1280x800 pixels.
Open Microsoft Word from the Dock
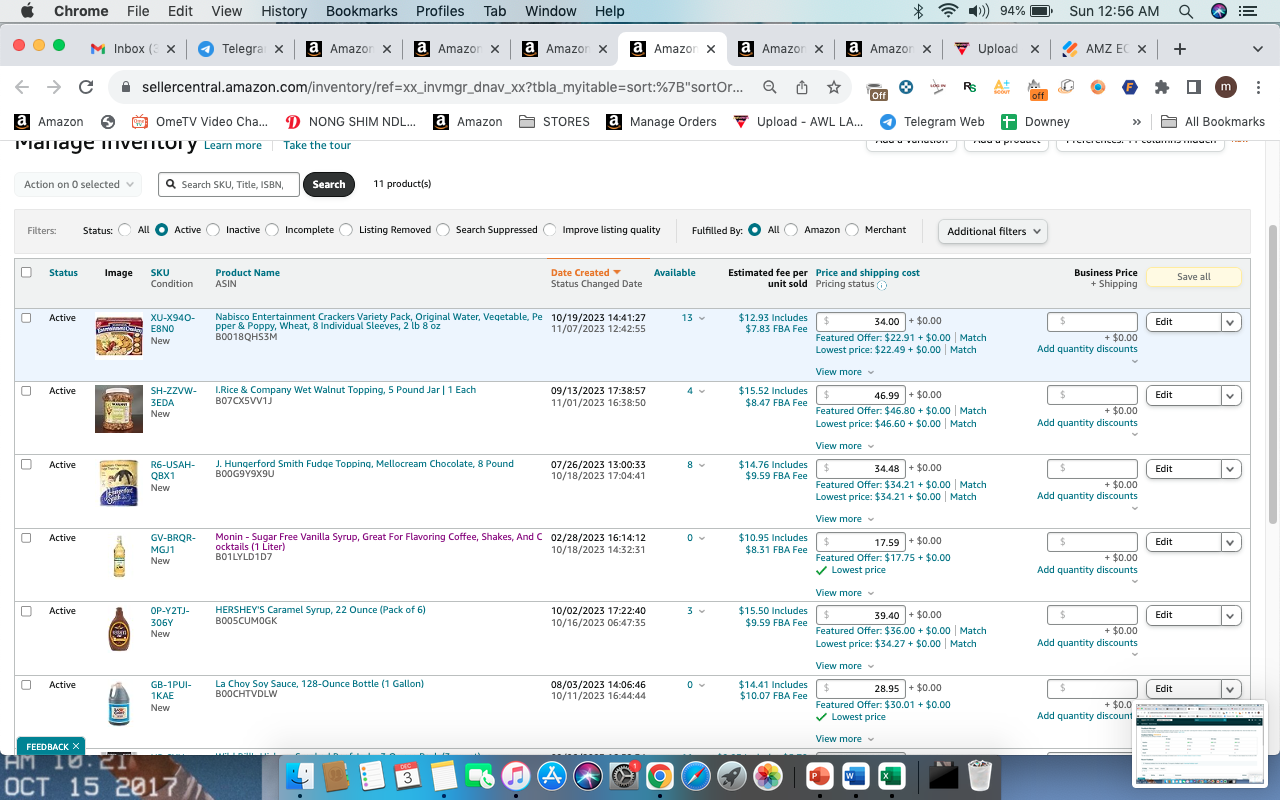855,775
